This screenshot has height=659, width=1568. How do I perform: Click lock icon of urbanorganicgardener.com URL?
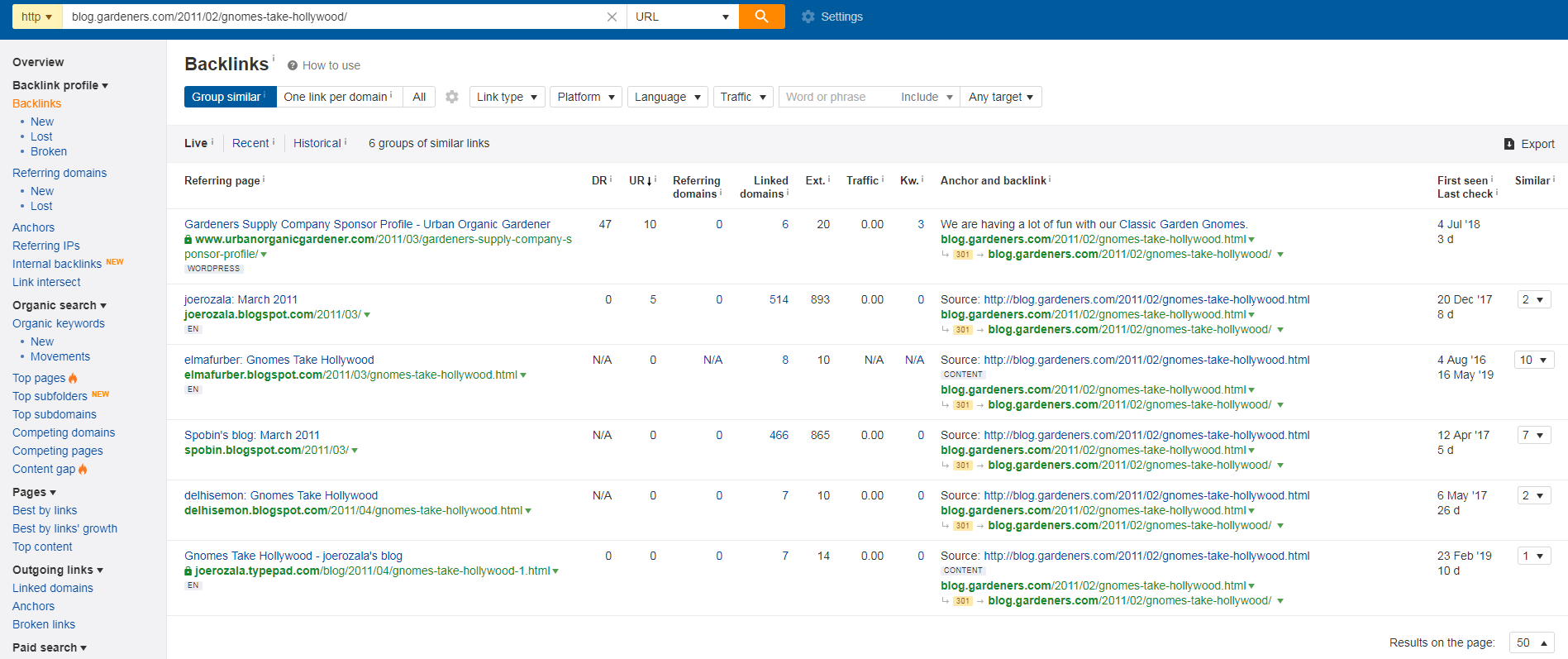188,239
